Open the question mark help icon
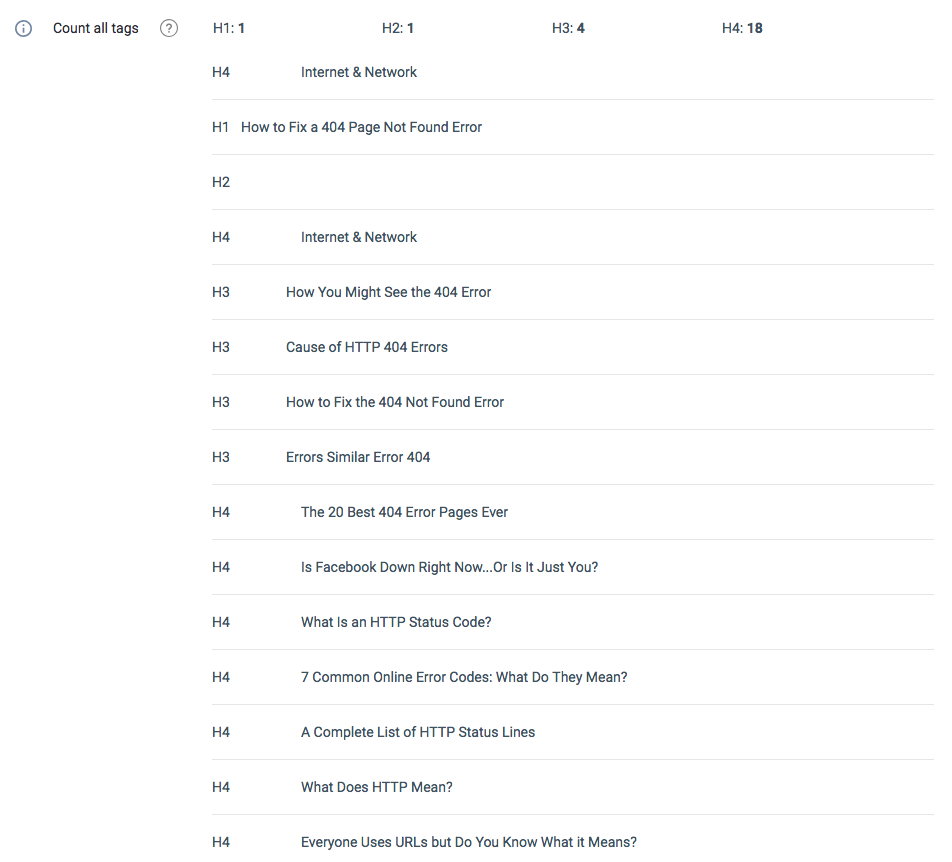Screen dimensions: 952x862 (169, 29)
